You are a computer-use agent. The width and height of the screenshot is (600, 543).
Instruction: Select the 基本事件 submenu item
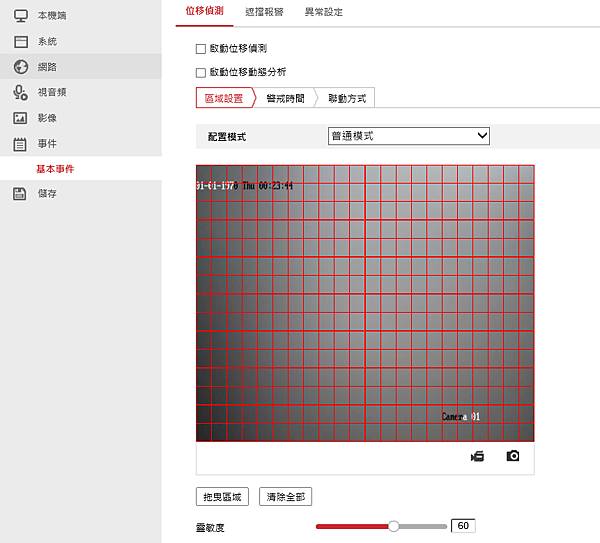(x=81, y=168)
